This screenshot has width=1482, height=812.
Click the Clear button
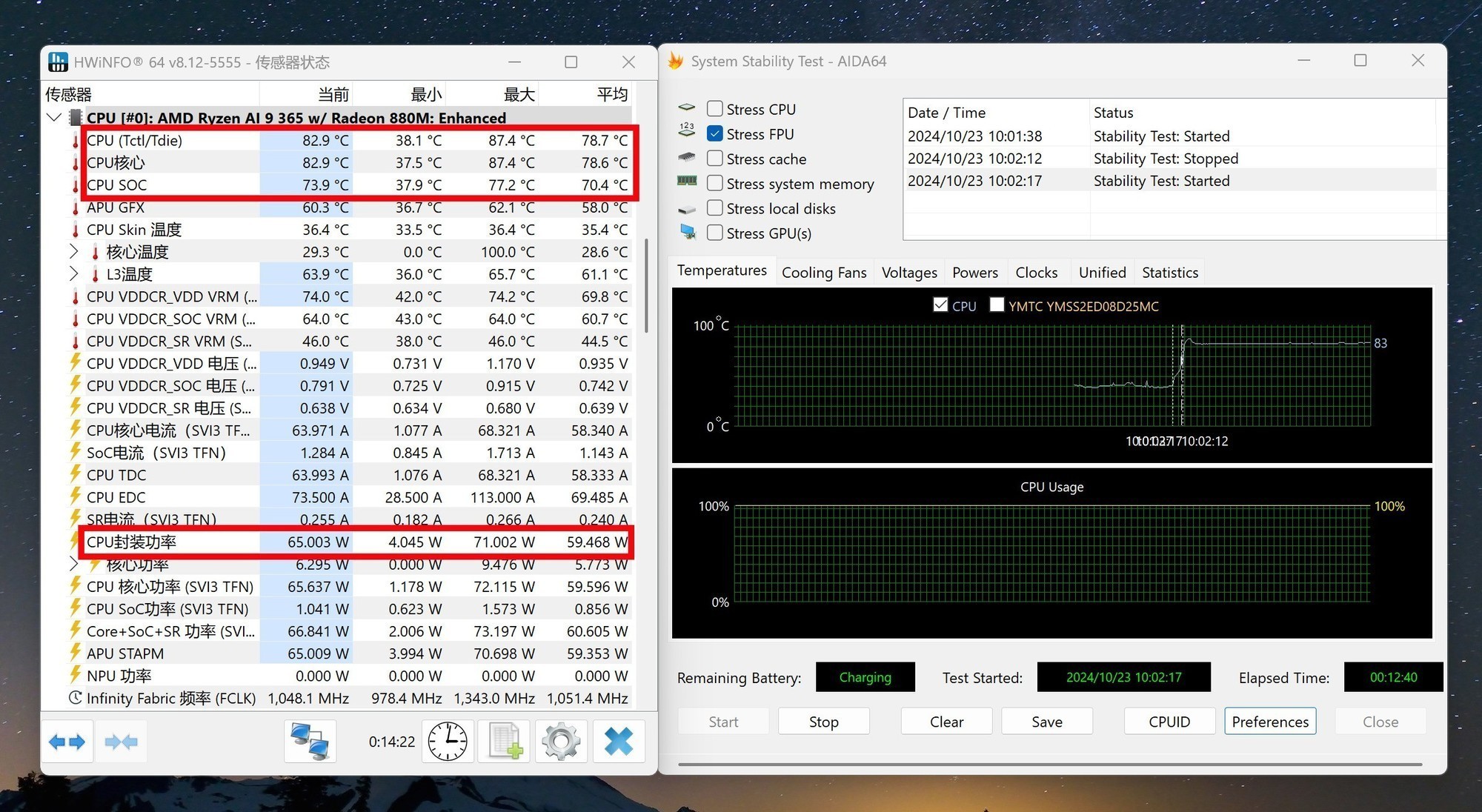pyautogui.click(x=946, y=721)
